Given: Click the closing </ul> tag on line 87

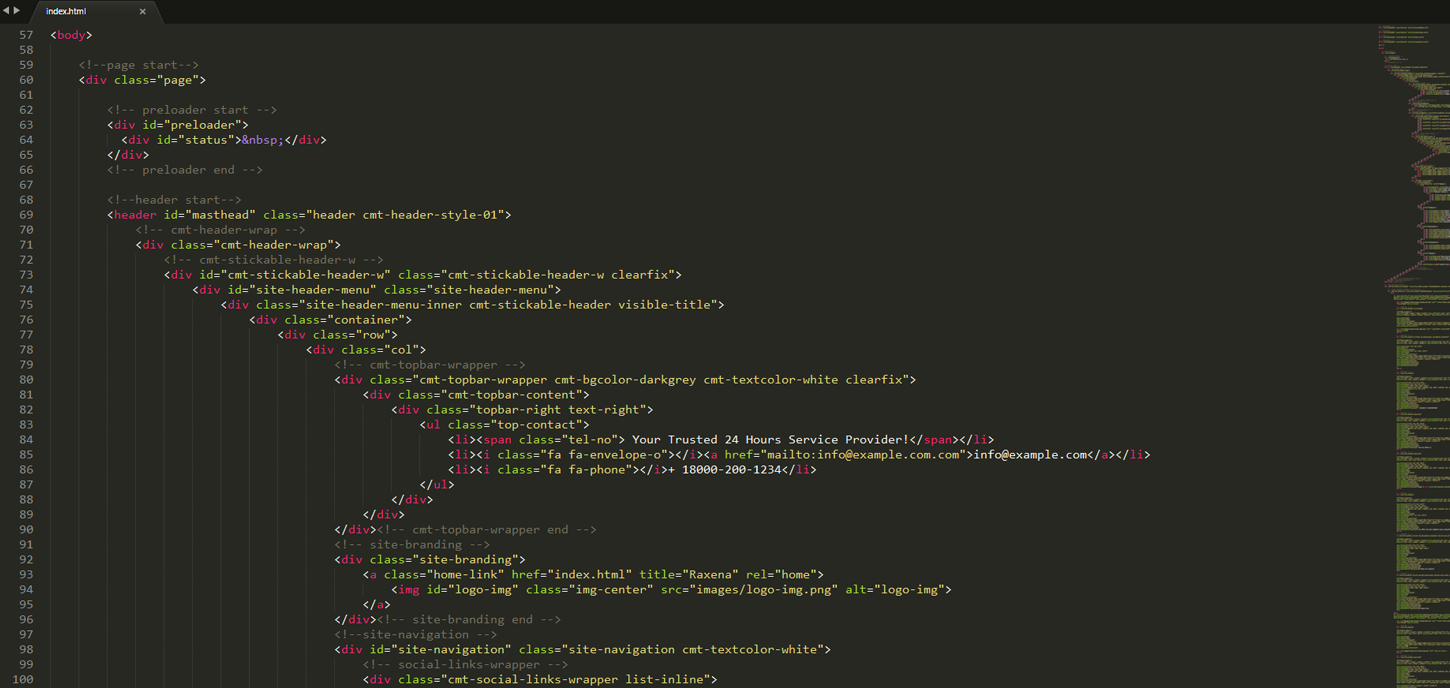Looking at the screenshot, I should [x=437, y=485].
